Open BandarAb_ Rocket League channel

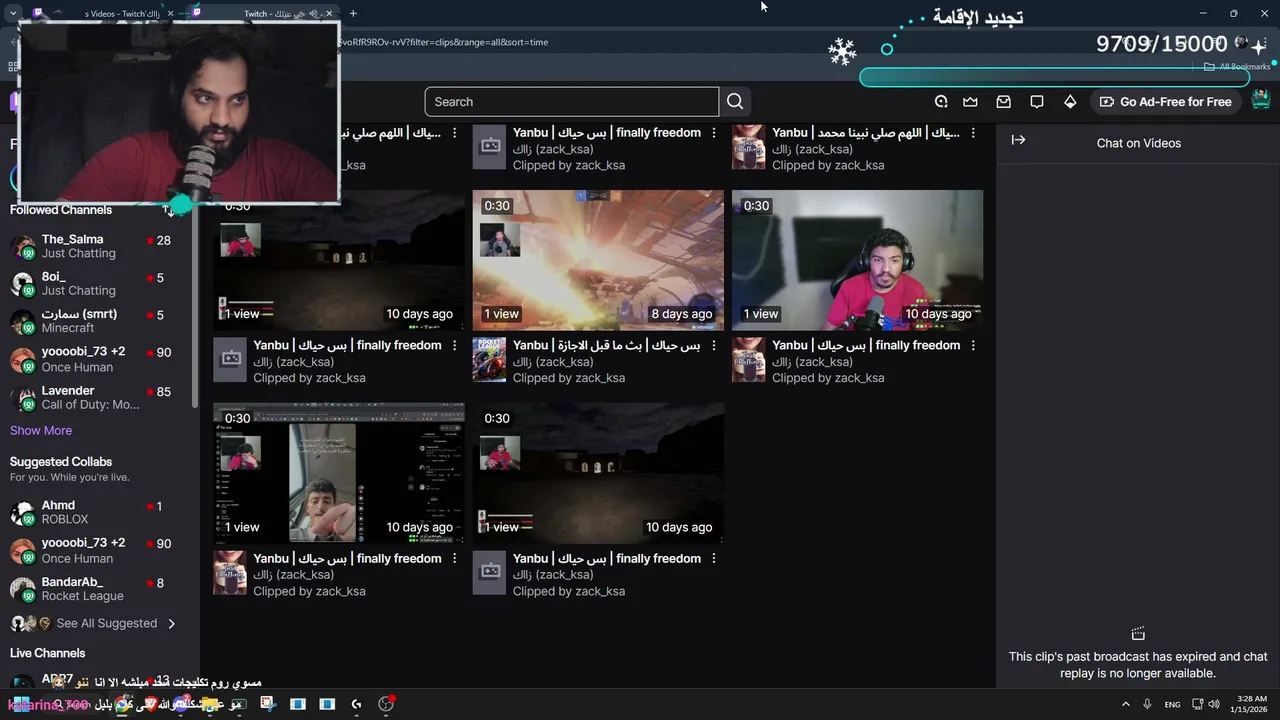tap(95, 589)
